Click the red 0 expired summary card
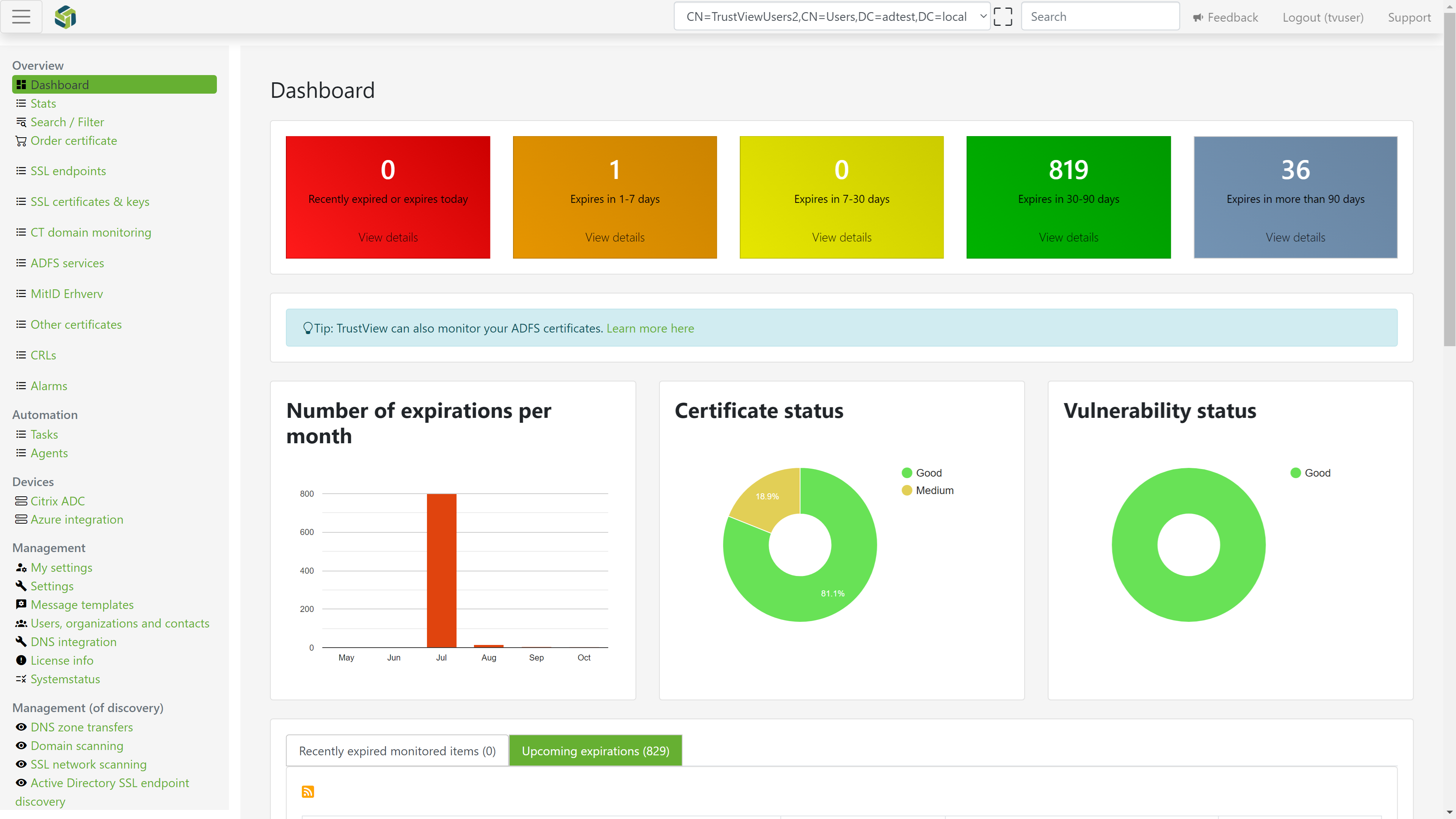The image size is (1456, 819). pos(388,197)
